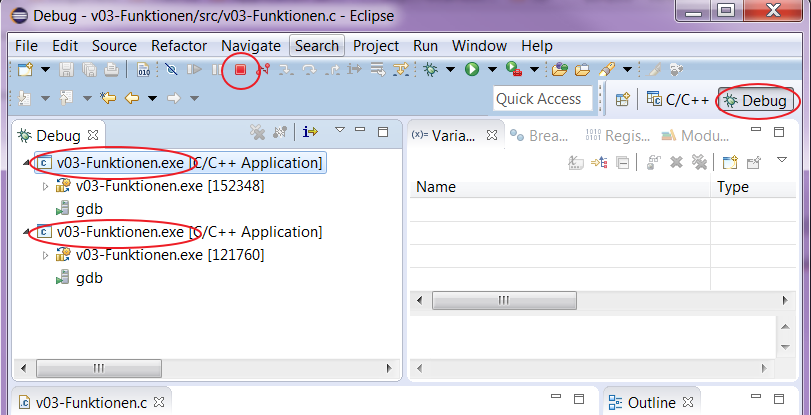The width and height of the screenshot is (811, 415).
Task: Open the Search menu
Action: (x=317, y=46)
